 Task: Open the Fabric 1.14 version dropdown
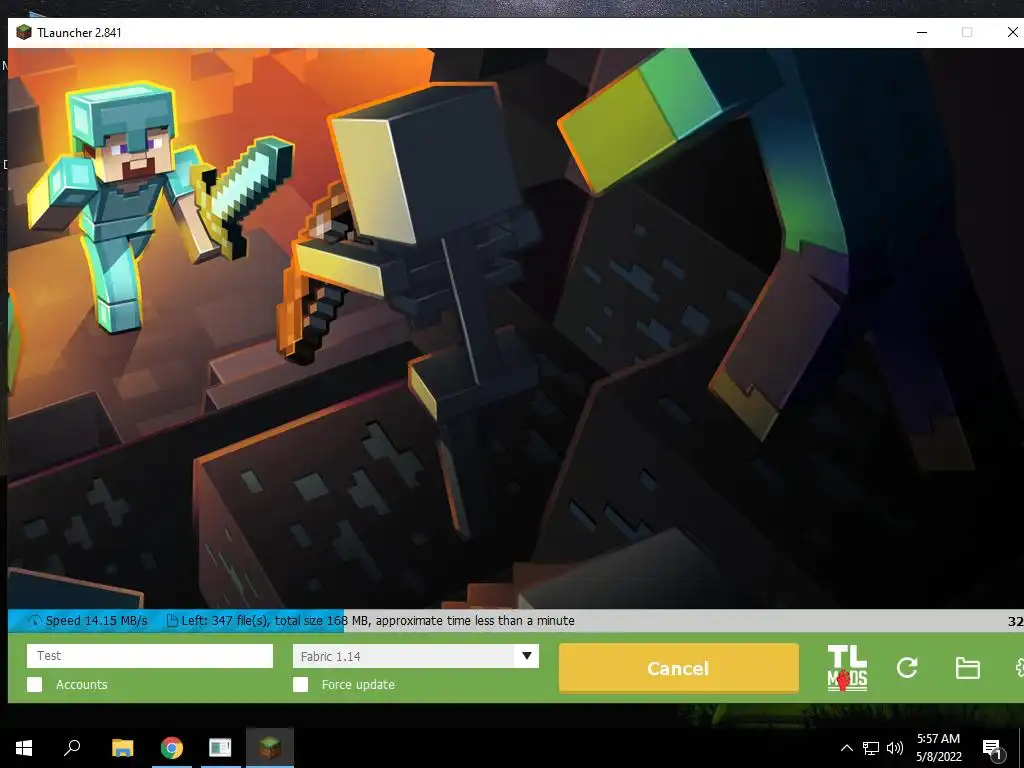click(416, 656)
